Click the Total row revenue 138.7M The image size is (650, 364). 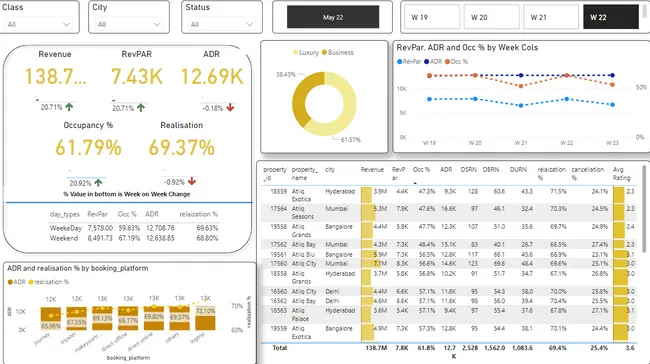376,348
